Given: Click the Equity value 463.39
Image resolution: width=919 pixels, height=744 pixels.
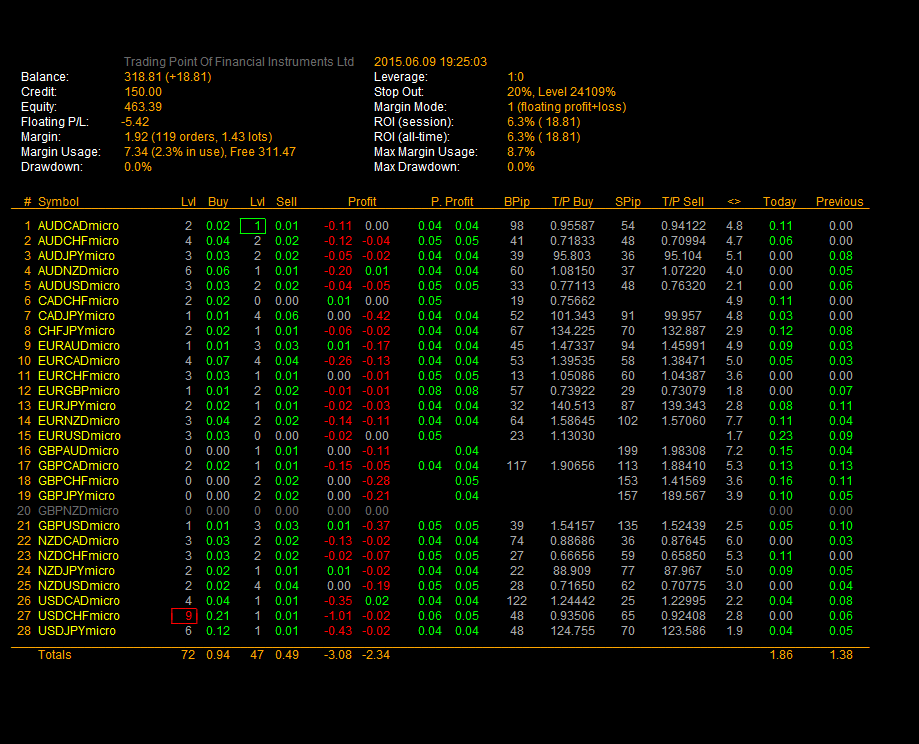Looking at the screenshot, I should [143, 107].
